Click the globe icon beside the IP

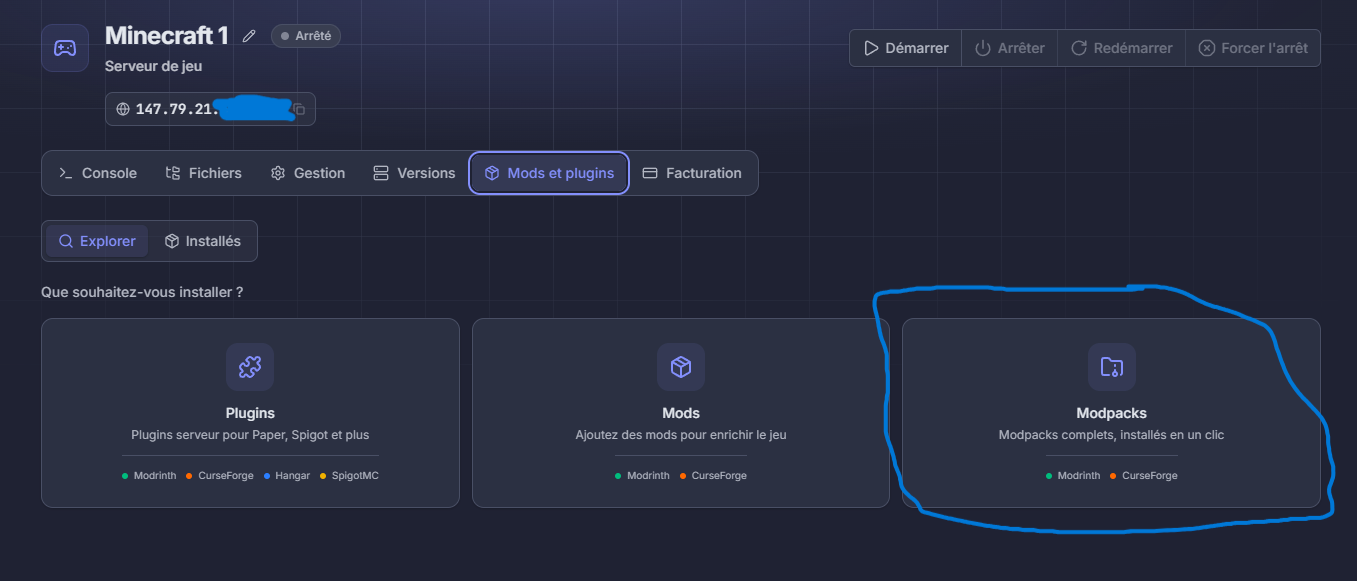pos(123,109)
